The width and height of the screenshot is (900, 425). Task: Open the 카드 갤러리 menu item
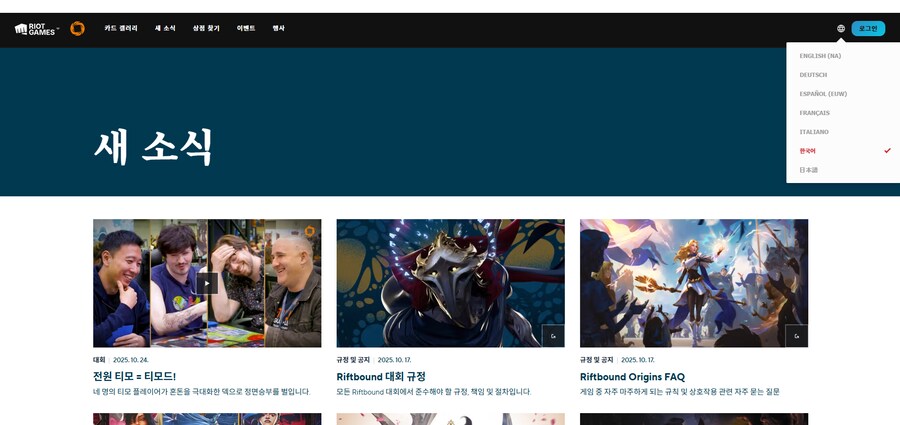(x=121, y=28)
